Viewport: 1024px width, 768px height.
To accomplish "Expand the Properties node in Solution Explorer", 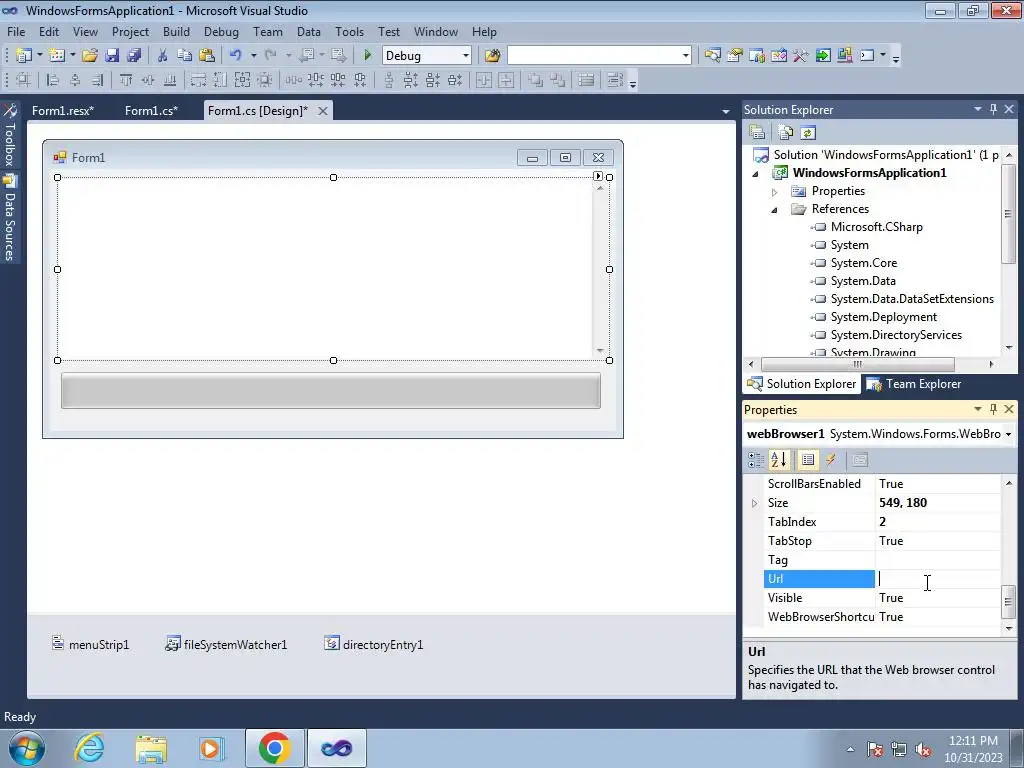I will (x=775, y=191).
